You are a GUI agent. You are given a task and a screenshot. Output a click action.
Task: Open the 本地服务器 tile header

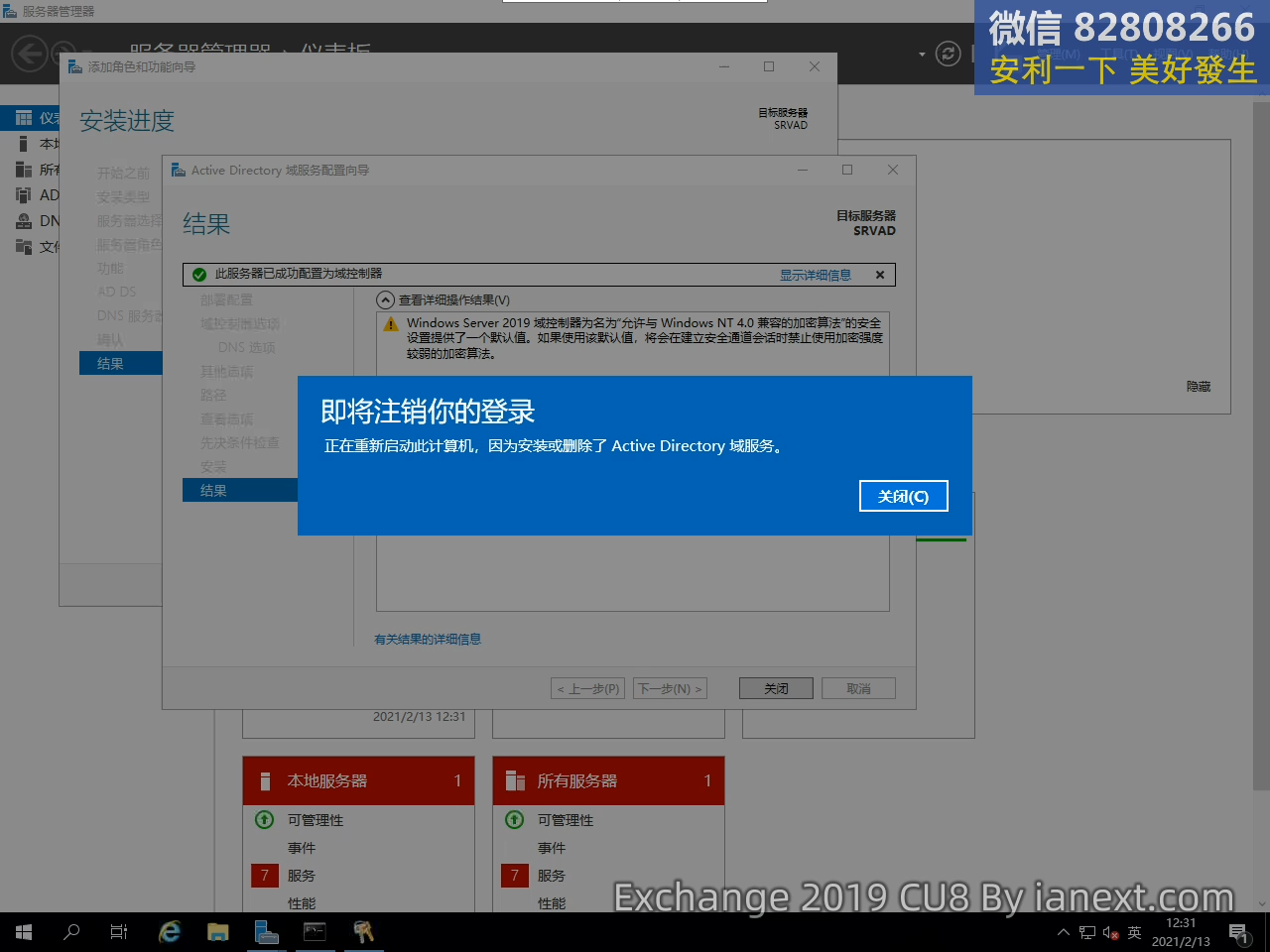[359, 780]
